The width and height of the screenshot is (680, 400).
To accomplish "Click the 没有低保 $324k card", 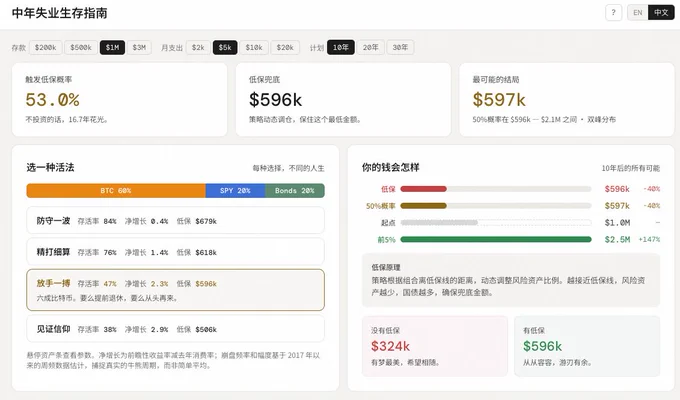I will (435, 346).
